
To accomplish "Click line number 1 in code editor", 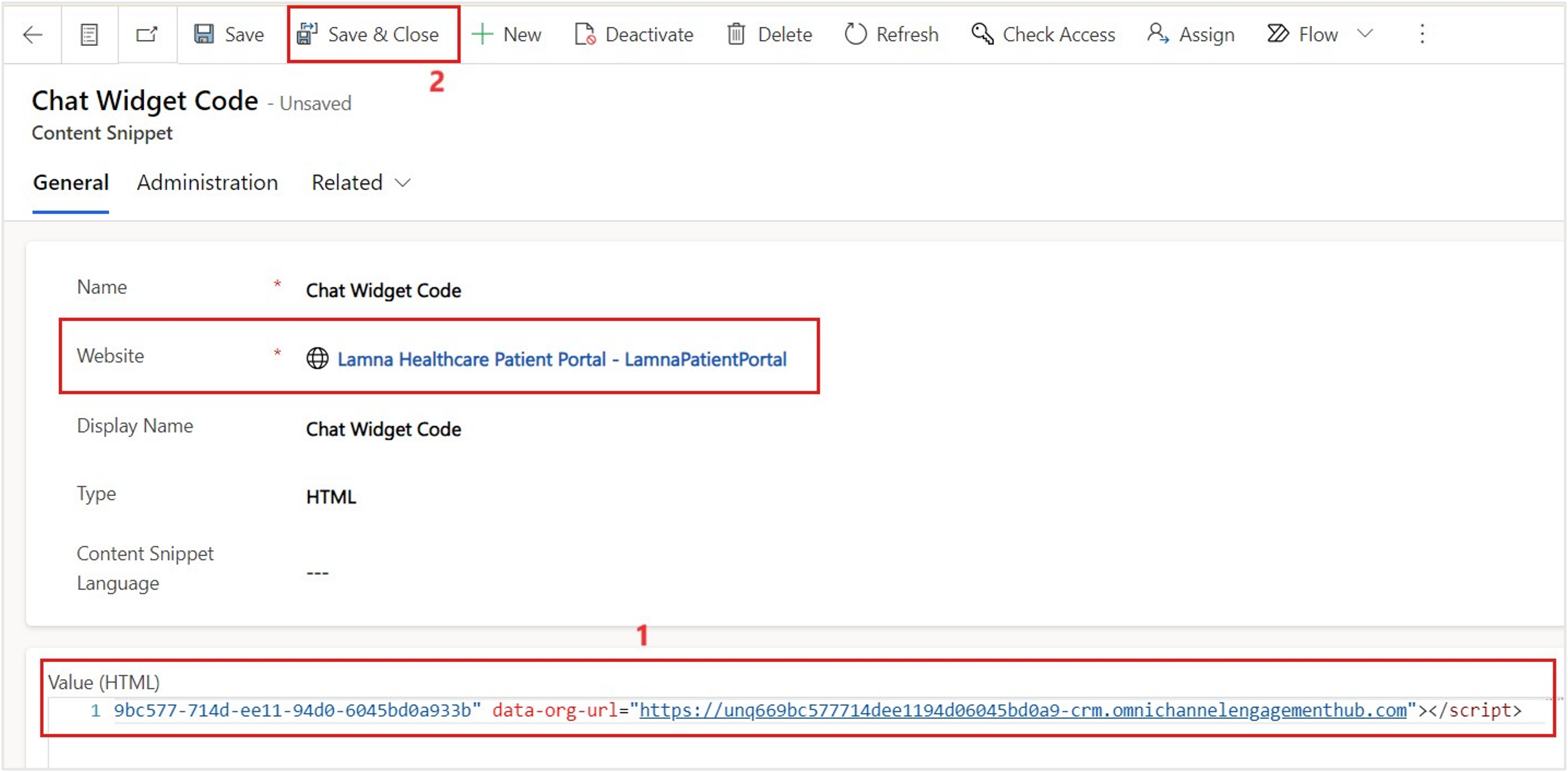I will pyautogui.click(x=95, y=711).
